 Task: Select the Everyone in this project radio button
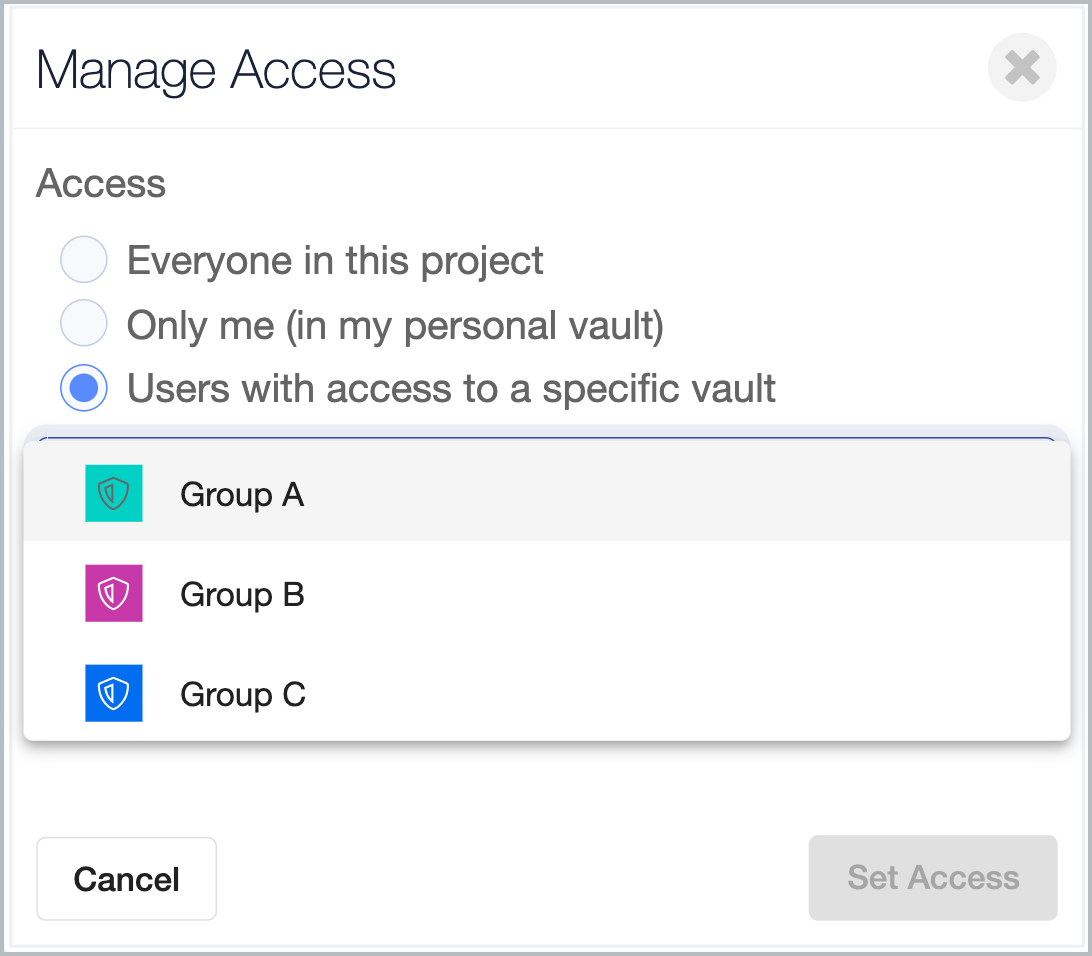tap(84, 261)
